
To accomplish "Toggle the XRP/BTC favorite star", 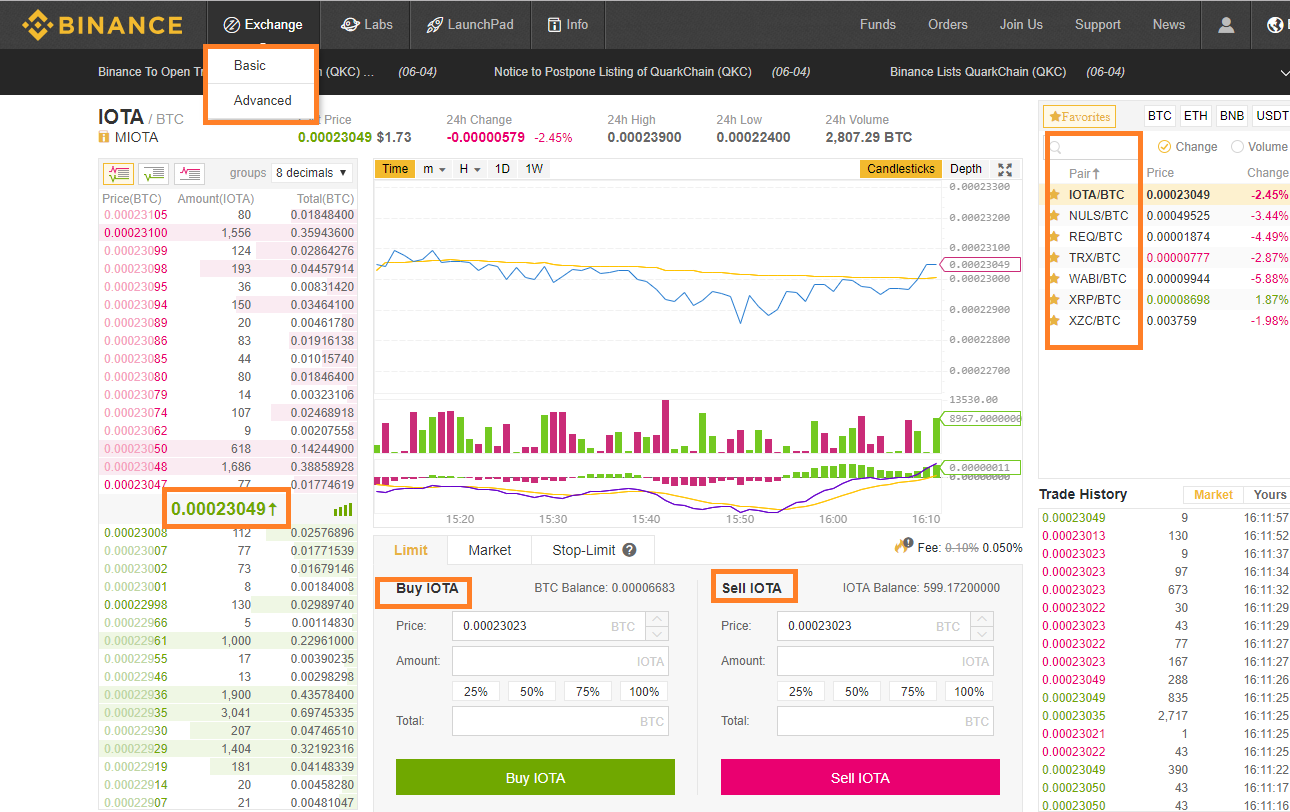I will tap(1053, 300).
